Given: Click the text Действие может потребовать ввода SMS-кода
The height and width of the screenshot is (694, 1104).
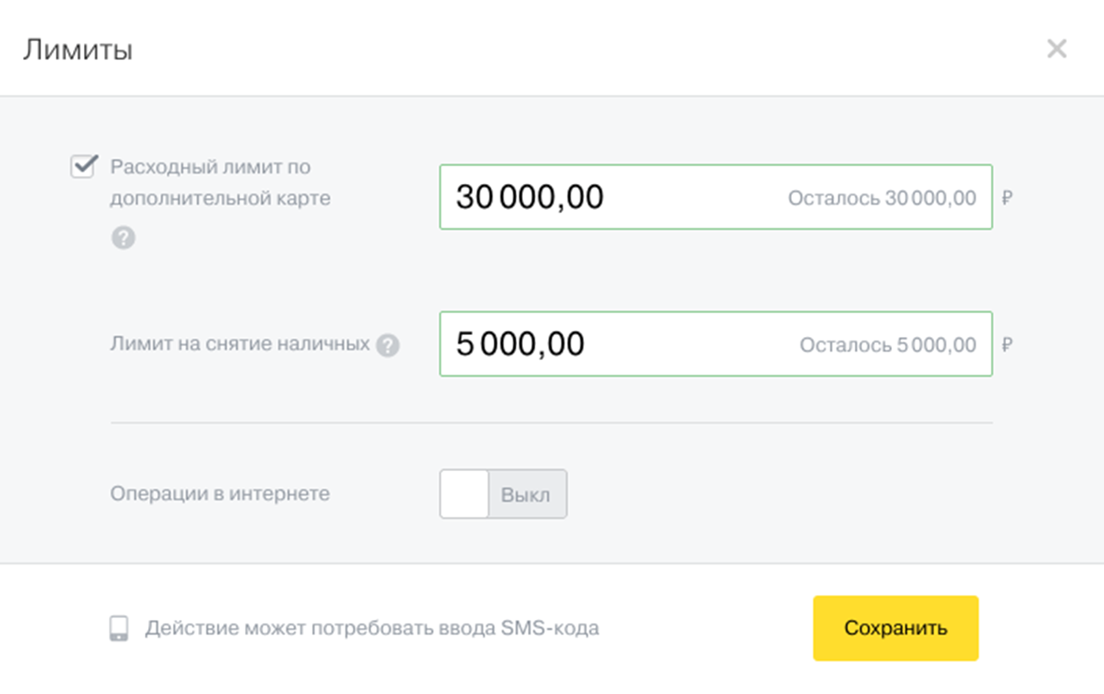Looking at the screenshot, I should (372, 628).
